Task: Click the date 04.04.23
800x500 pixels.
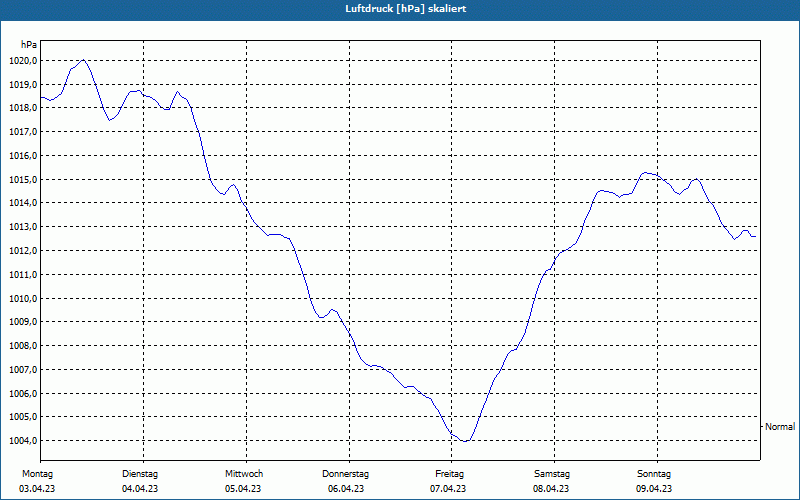Action: (x=140, y=489)
